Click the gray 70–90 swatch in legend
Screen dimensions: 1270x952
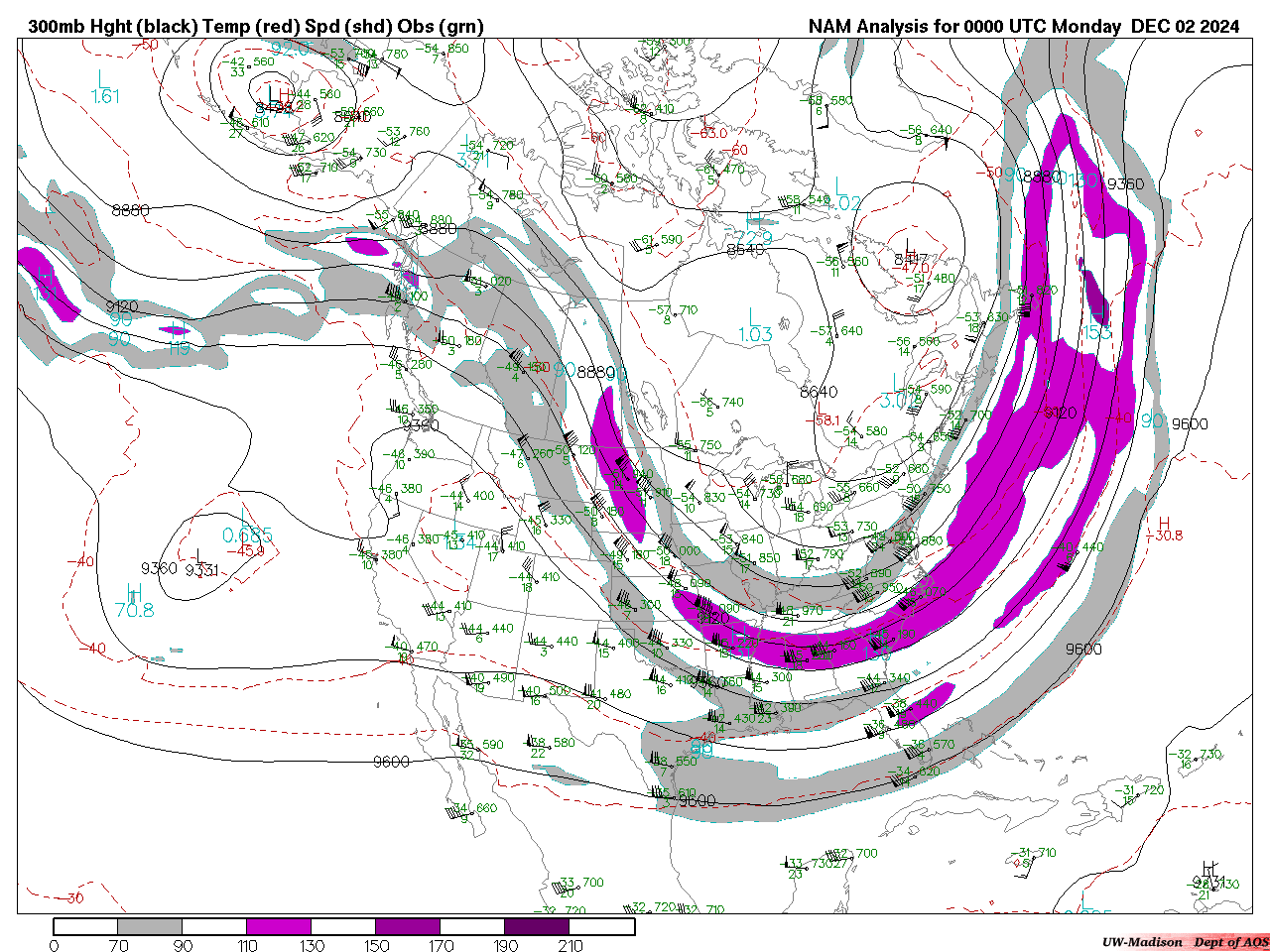point(150,927)
